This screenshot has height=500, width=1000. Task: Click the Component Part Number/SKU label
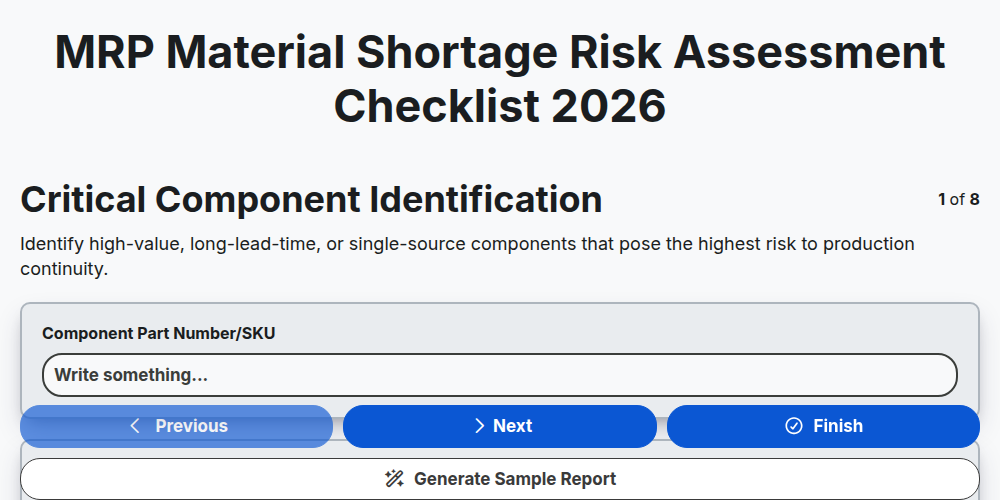159,333
